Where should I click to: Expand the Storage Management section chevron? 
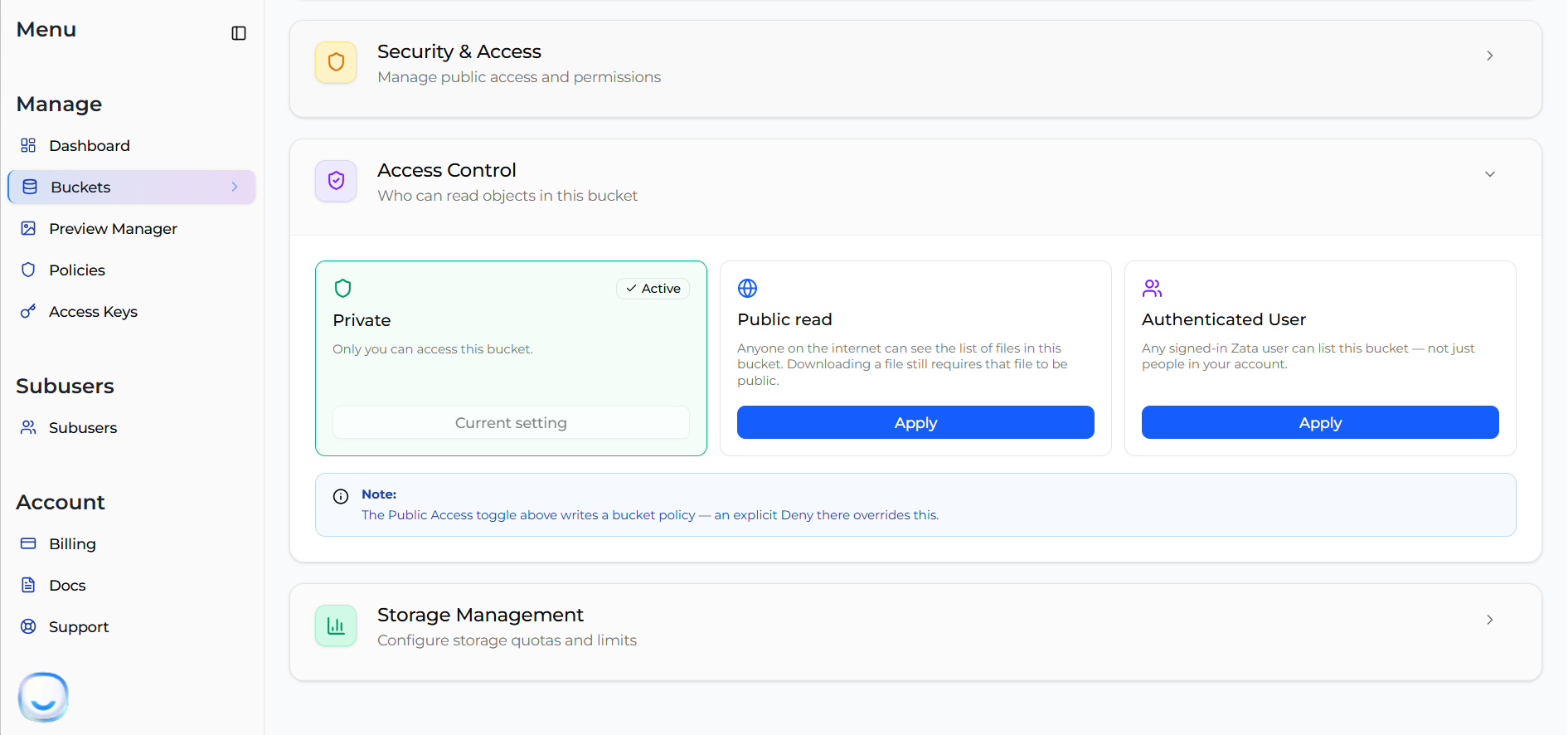point(1490,620)
